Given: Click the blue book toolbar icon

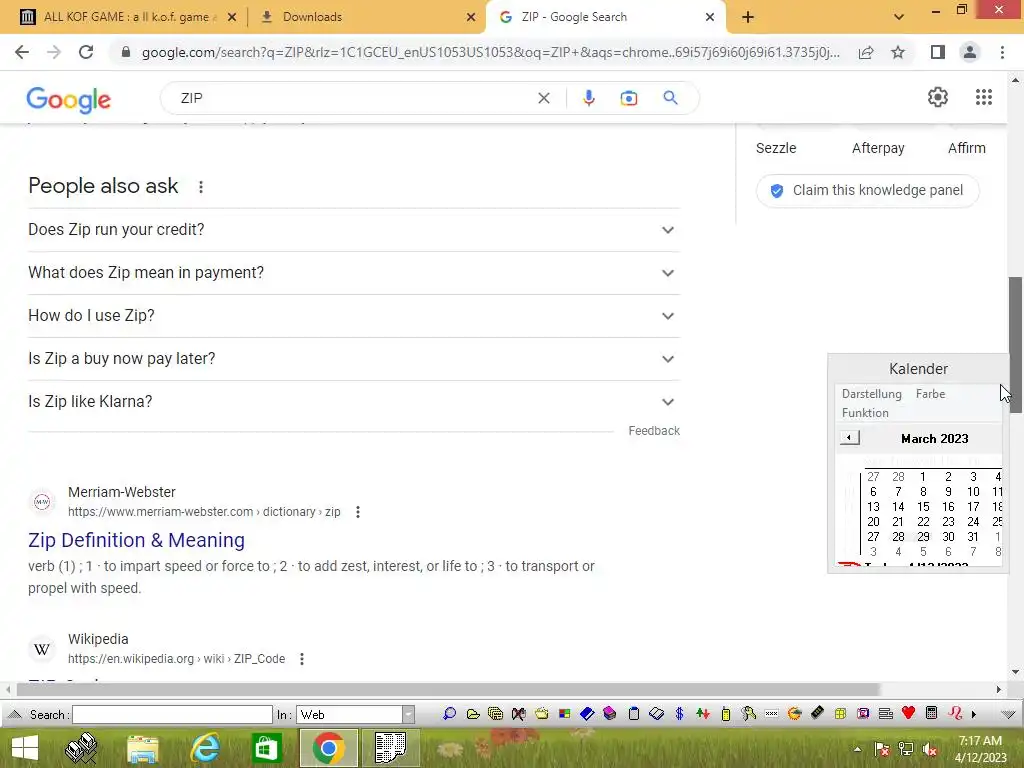Looking at the screenshot, I should coord(587,714).
